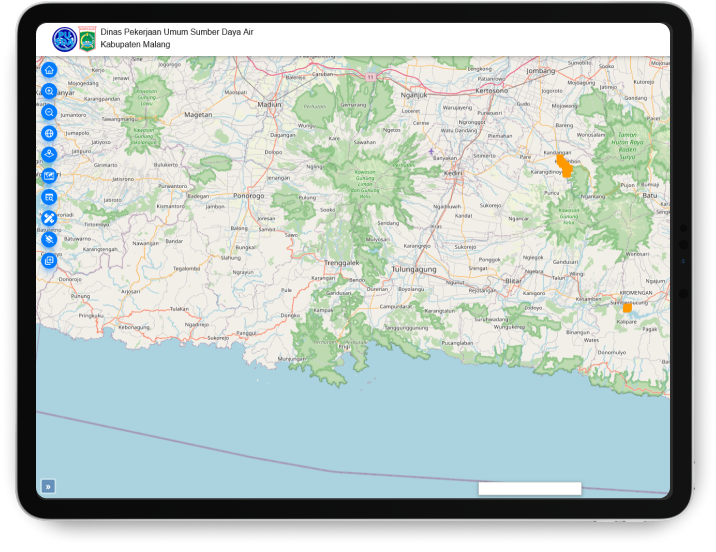Click the orange square marker near Kalipare
The image size is (716, 552).
coord(627,307)
